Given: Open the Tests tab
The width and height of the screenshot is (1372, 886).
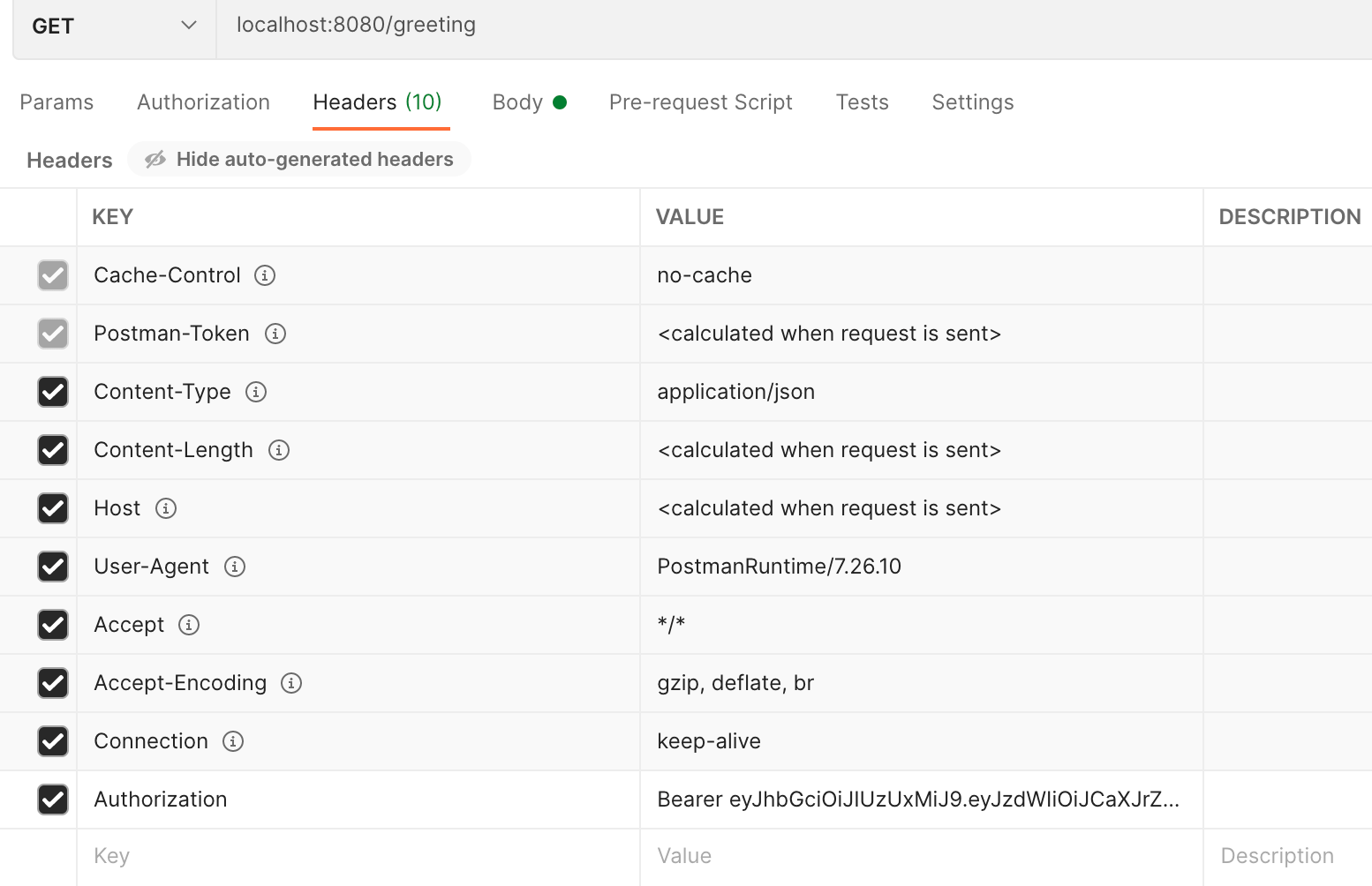Looking at the screenshot, I should pos(862,101).
